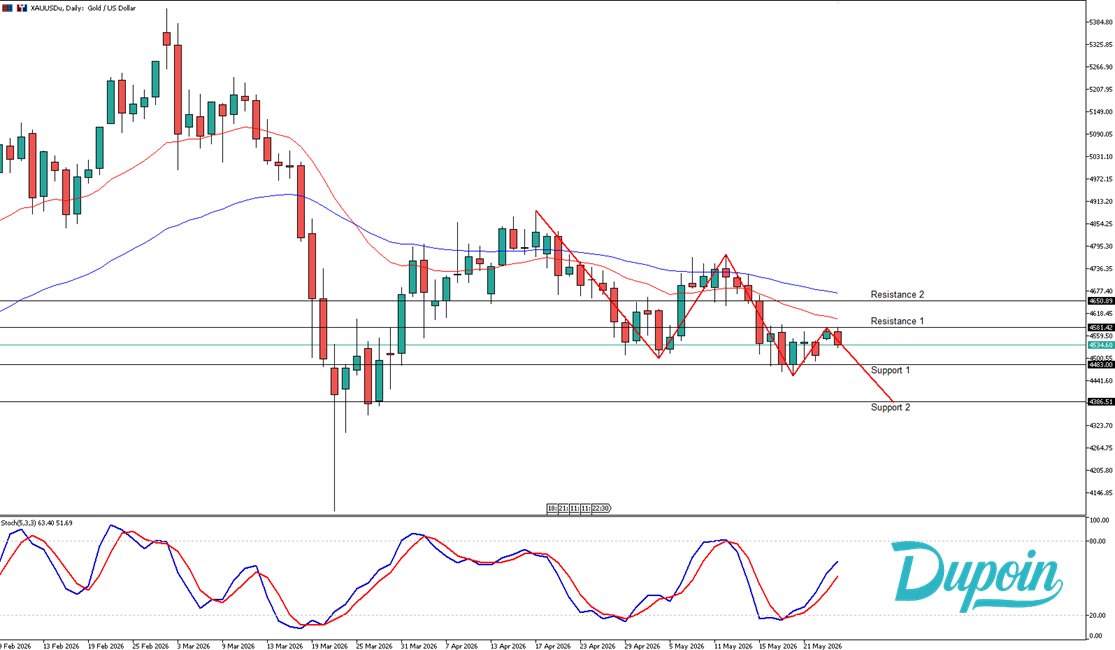Click the "4323.70" price scale value
The height and width of the screenshot is (650, 1115).
(x=1101, y=425)
